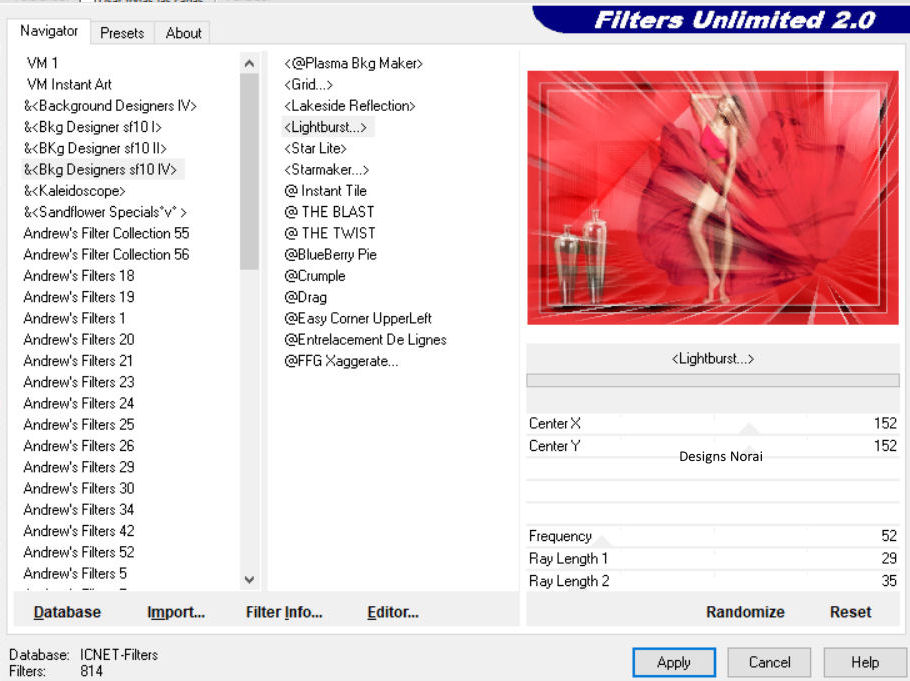Choose the @Entrelacement De Lignes filter
The height and width of the screenshot is (681, 910).
[365, 340]
